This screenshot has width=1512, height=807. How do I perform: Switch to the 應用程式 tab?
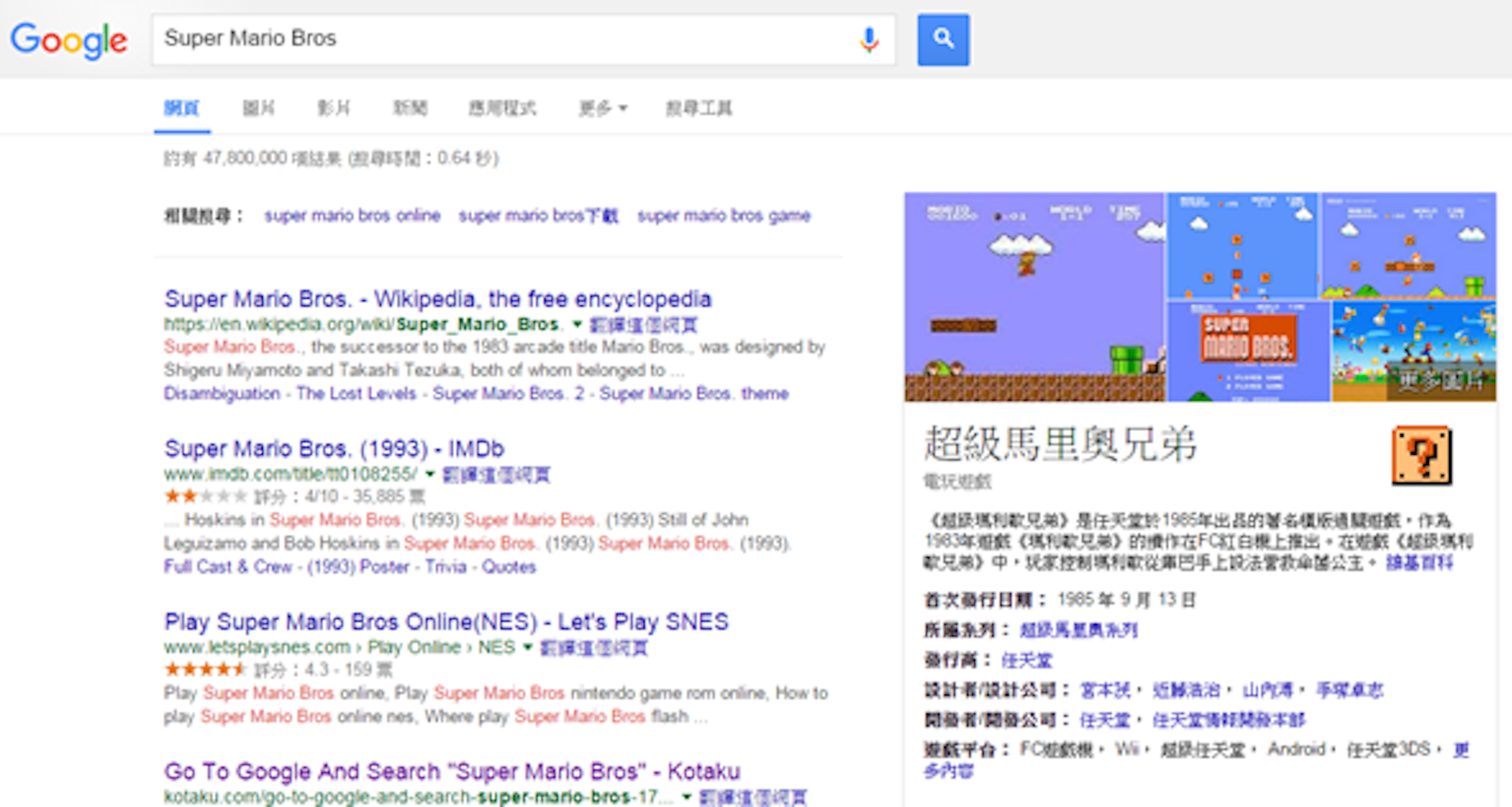coord(501,108)
